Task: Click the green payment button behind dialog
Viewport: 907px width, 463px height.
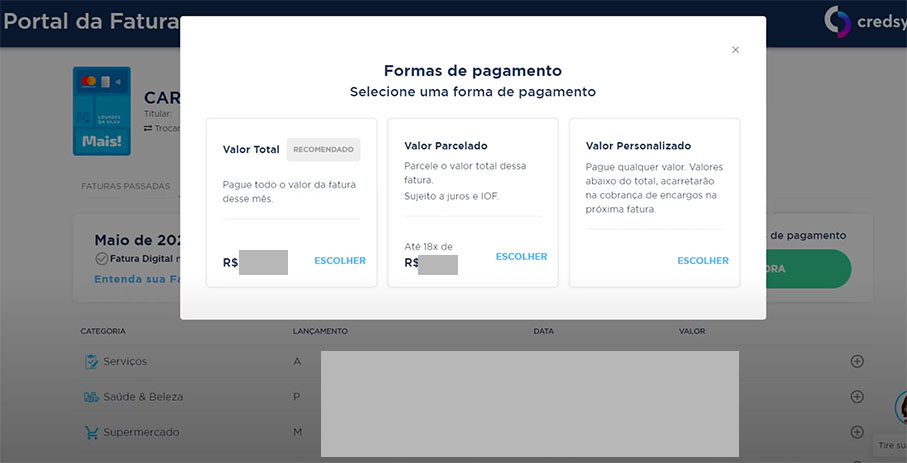Action: [809, 269]
